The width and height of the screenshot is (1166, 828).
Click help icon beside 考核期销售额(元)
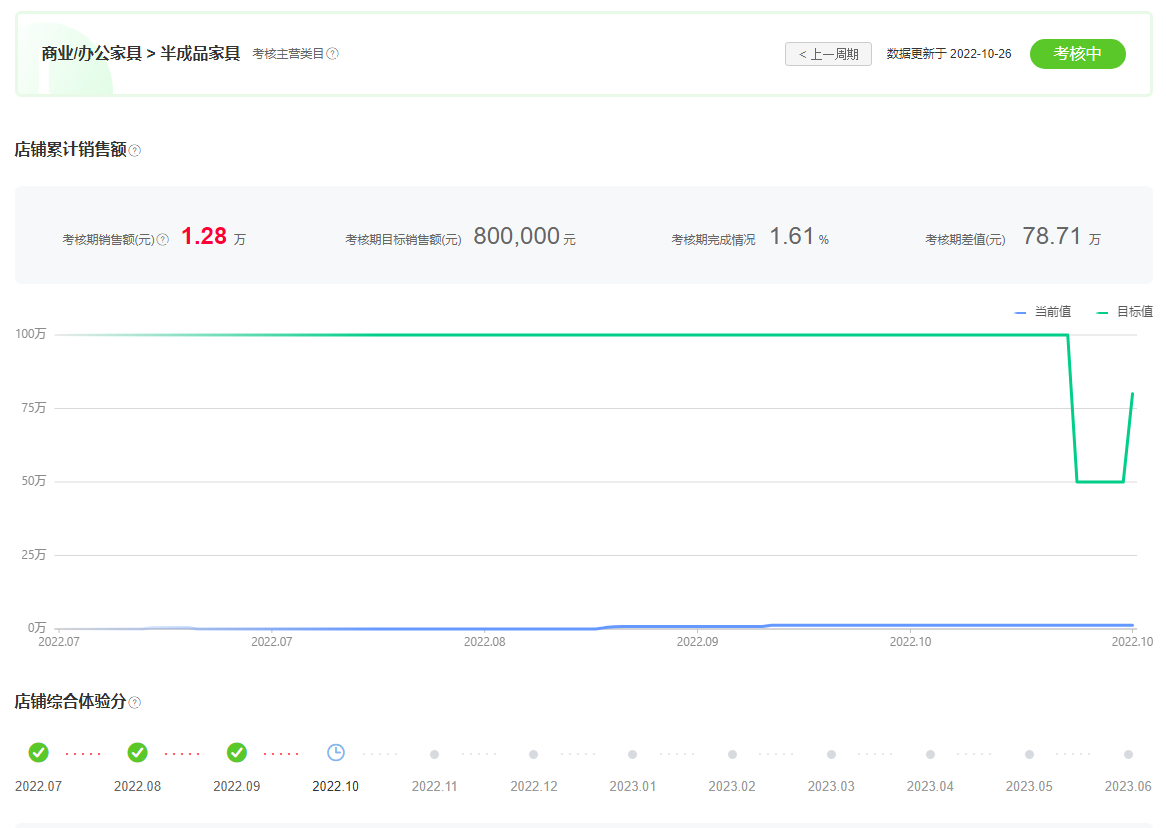[163, 240]
